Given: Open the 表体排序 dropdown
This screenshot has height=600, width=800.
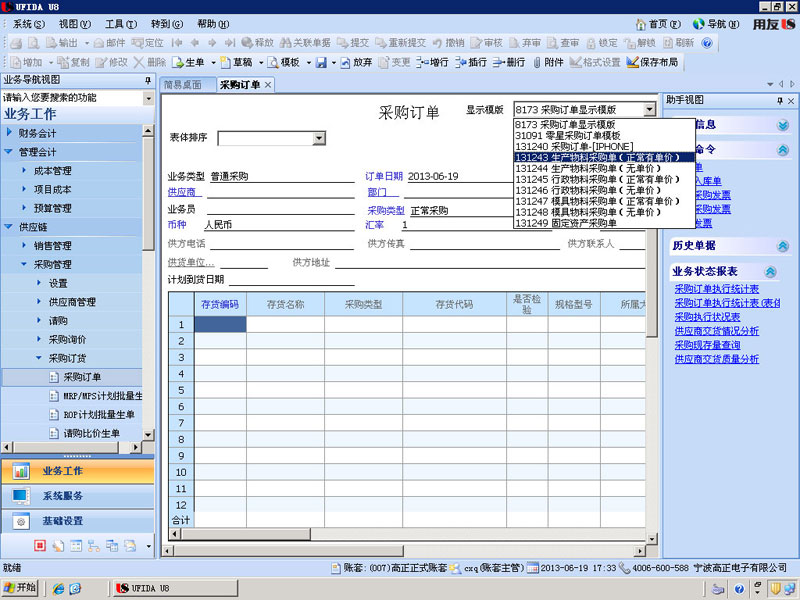Looking at the screenshot, I should [x=319, y=138].
